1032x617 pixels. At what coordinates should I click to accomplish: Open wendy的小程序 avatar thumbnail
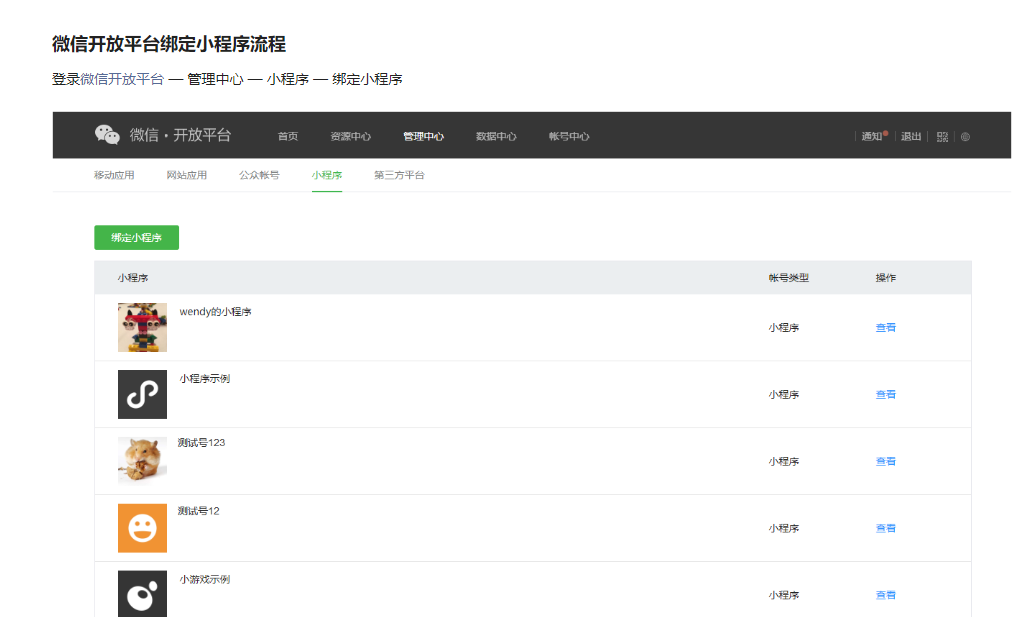(142, 327)
